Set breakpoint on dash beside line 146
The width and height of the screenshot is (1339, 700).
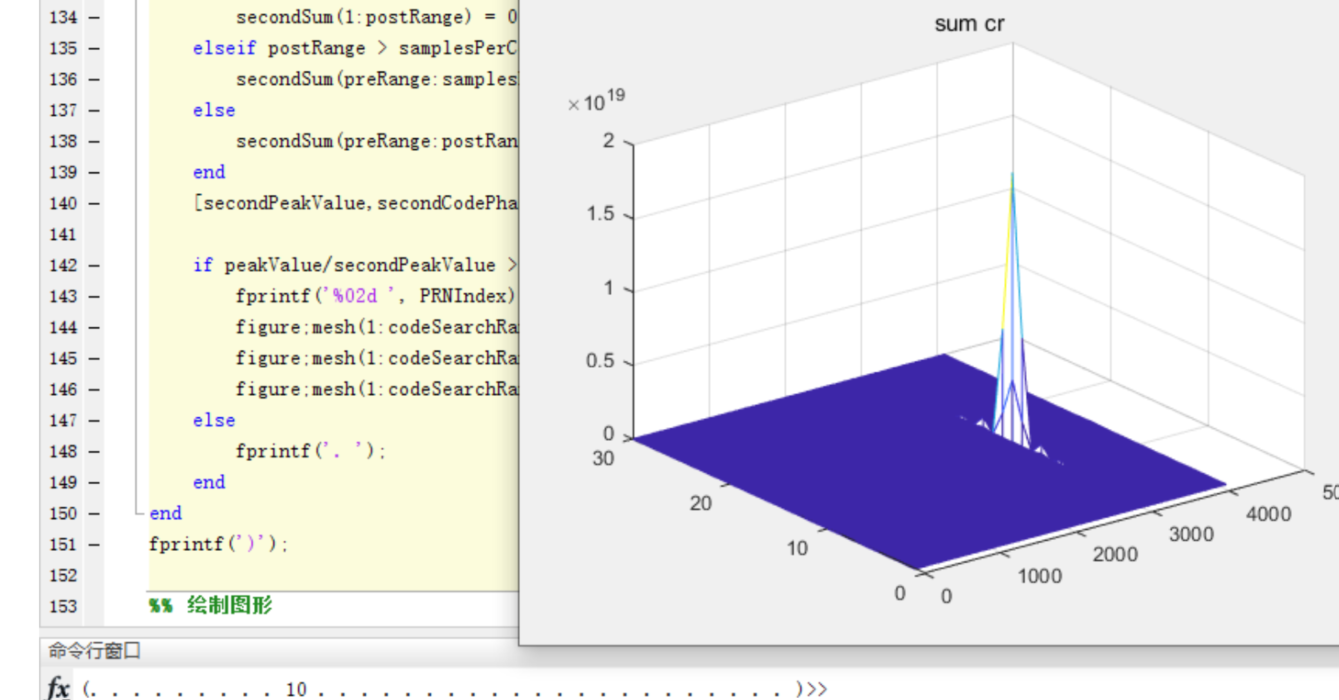pyautogui.click(x=94, y=389)
